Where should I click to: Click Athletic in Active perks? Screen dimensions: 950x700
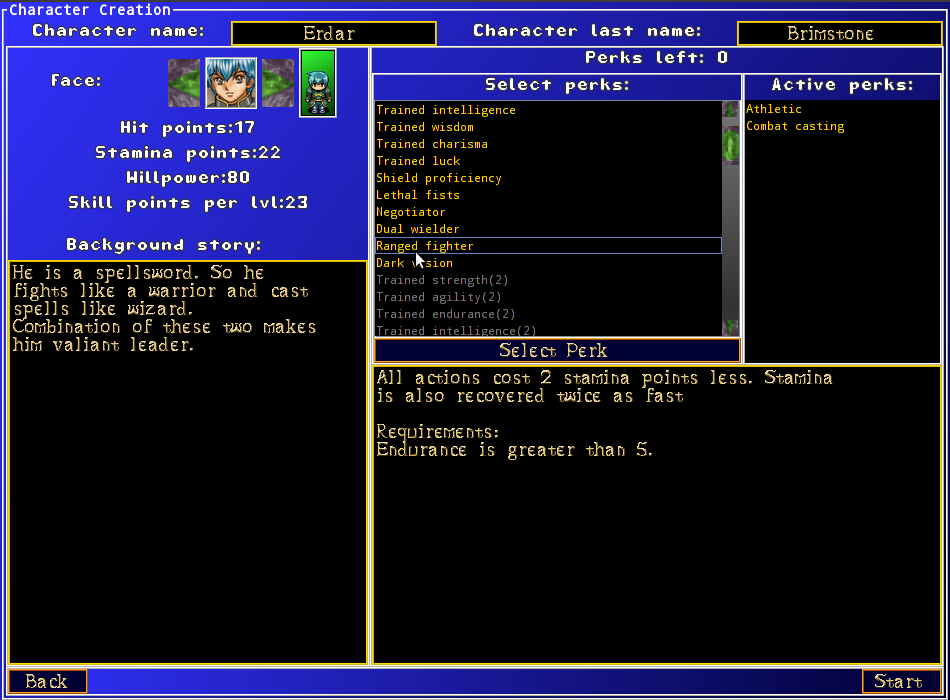[x=774, y=109]
